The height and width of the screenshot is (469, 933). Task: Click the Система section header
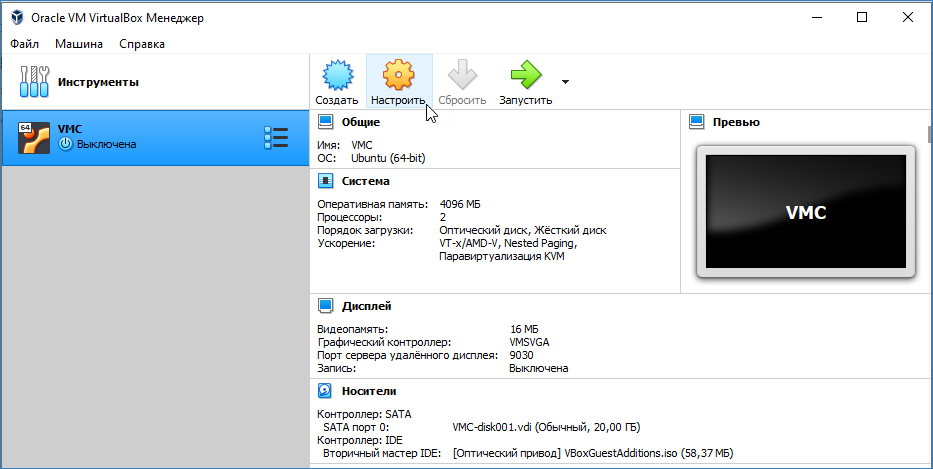pos(365,181)
